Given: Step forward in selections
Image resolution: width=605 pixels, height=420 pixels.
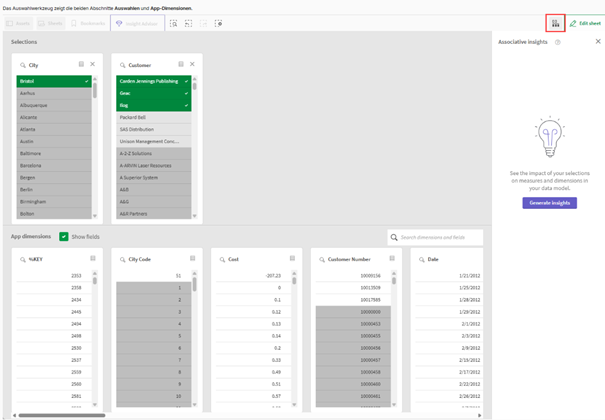Looking at the screenshot, I should click(203, 24).
